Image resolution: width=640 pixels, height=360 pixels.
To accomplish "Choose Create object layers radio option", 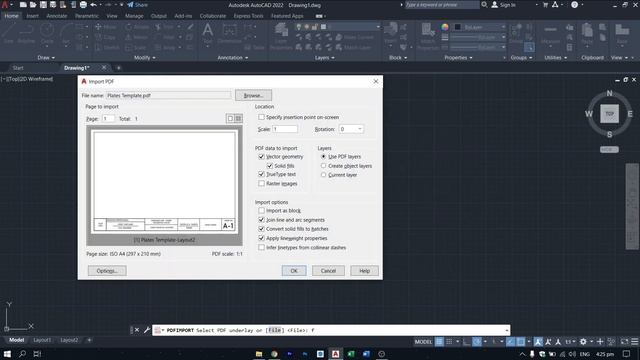I will coord(323,166).
